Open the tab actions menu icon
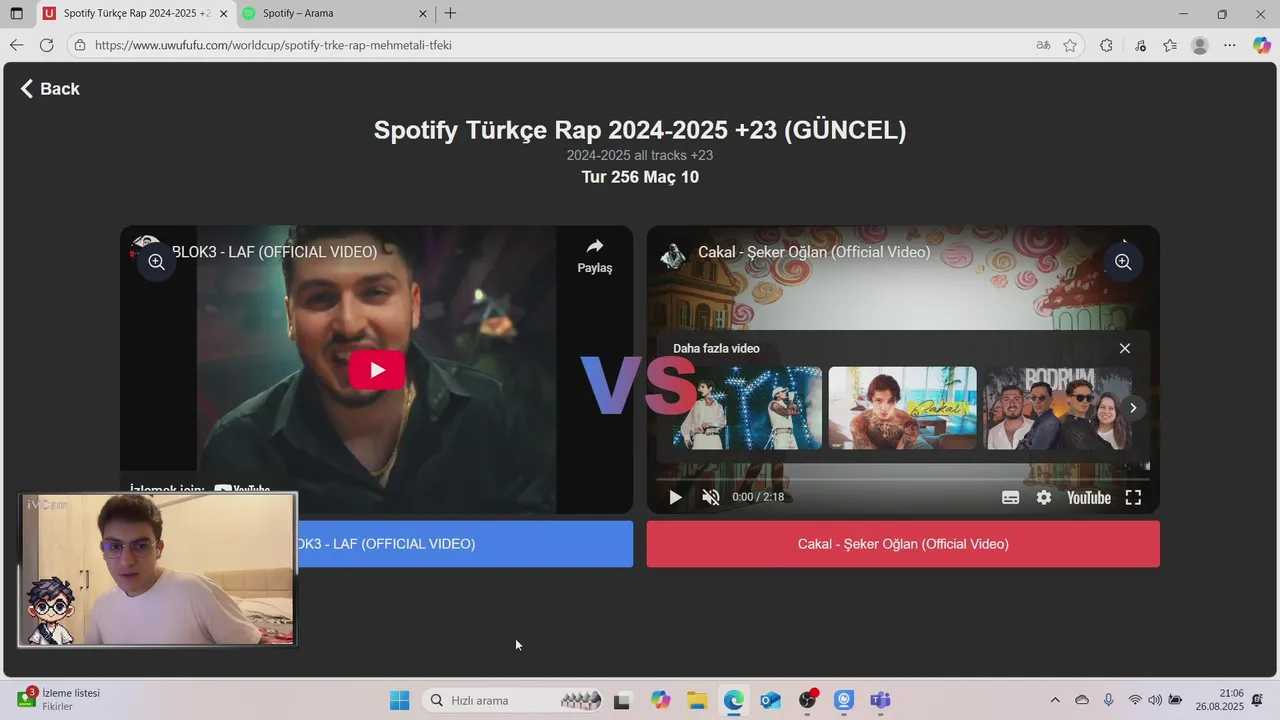 click(16, 14)
